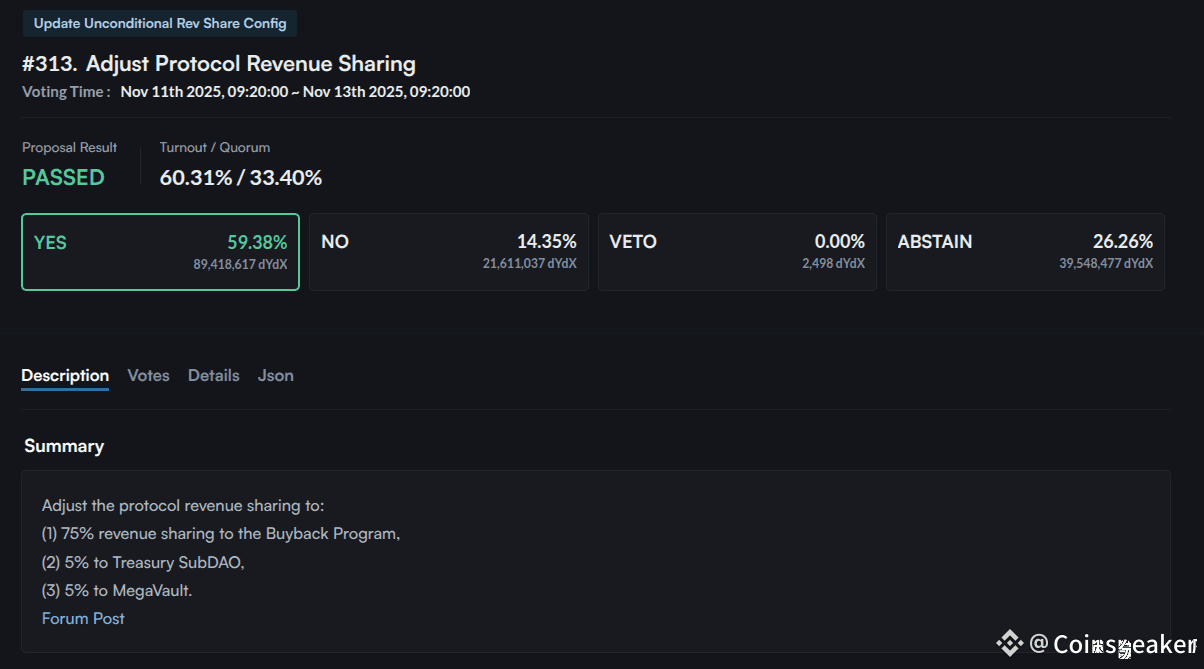Click the Binance logo watermark icon
The image size is (1204, 669).
coord(1010,643)
